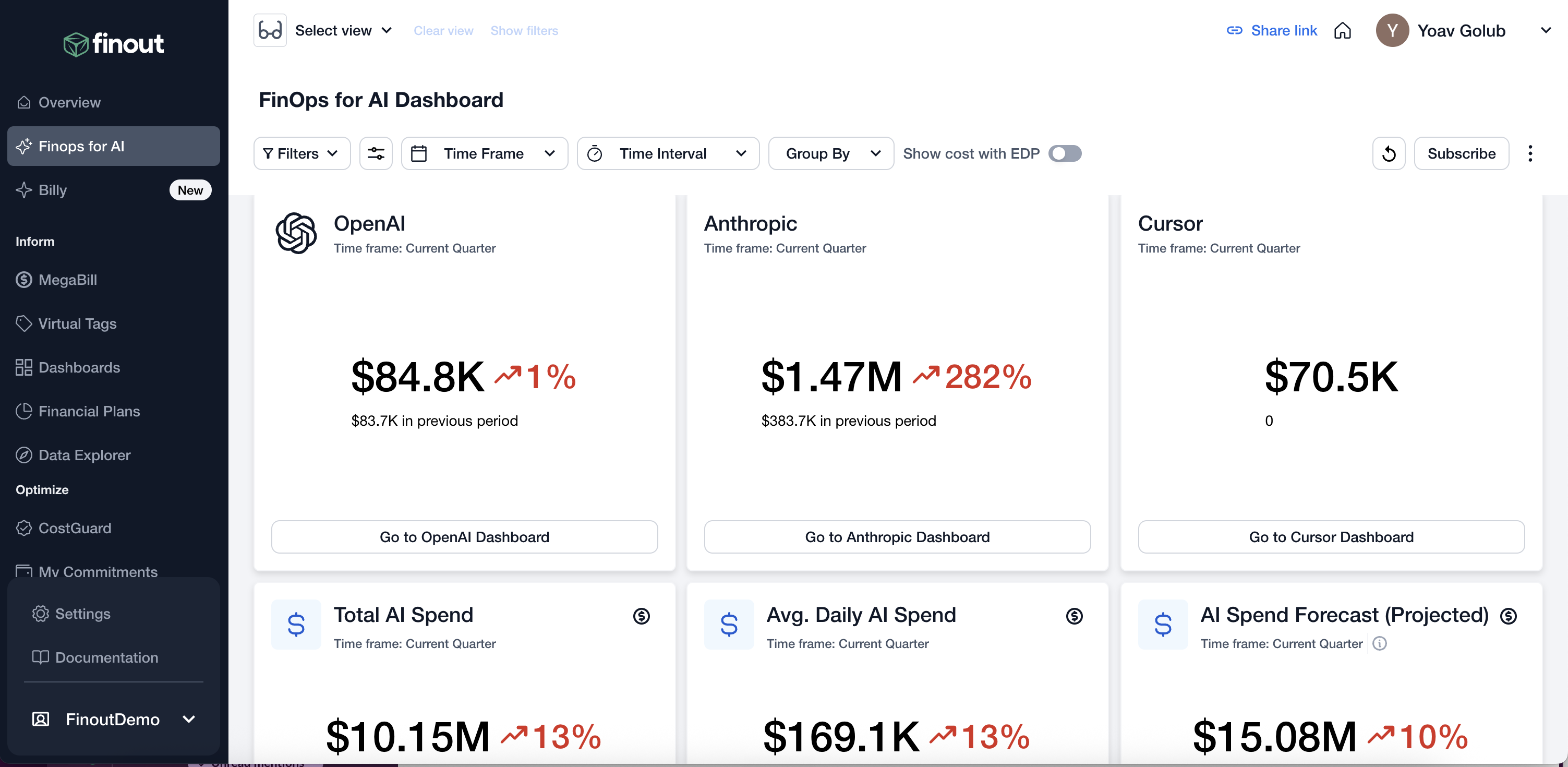Click the Settings gear icon
This screenshot has height=767, width=1568.
40,614
